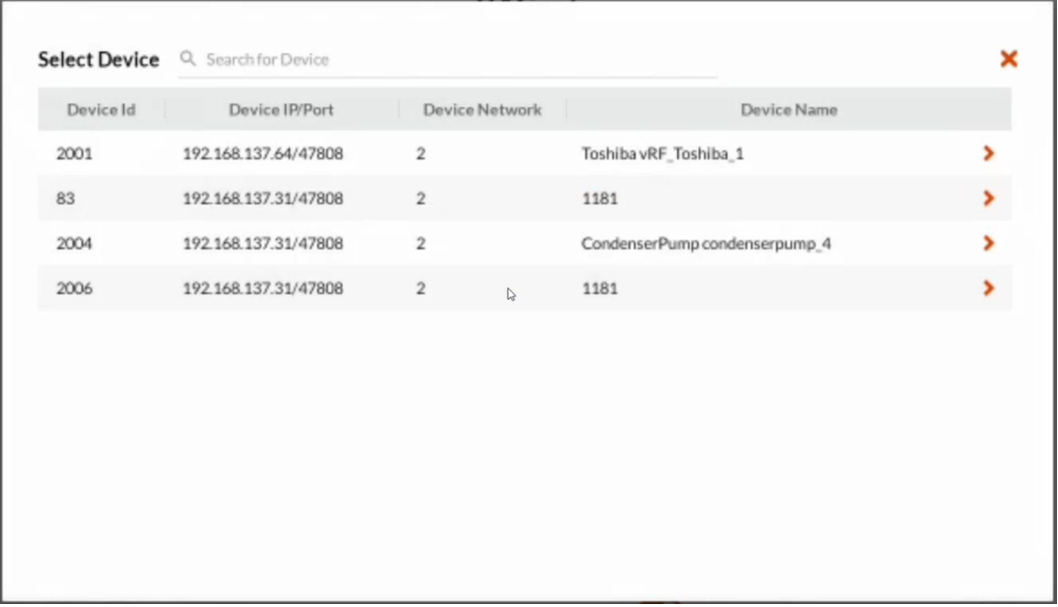Select device ID 2006 cell

pos(74,288)
